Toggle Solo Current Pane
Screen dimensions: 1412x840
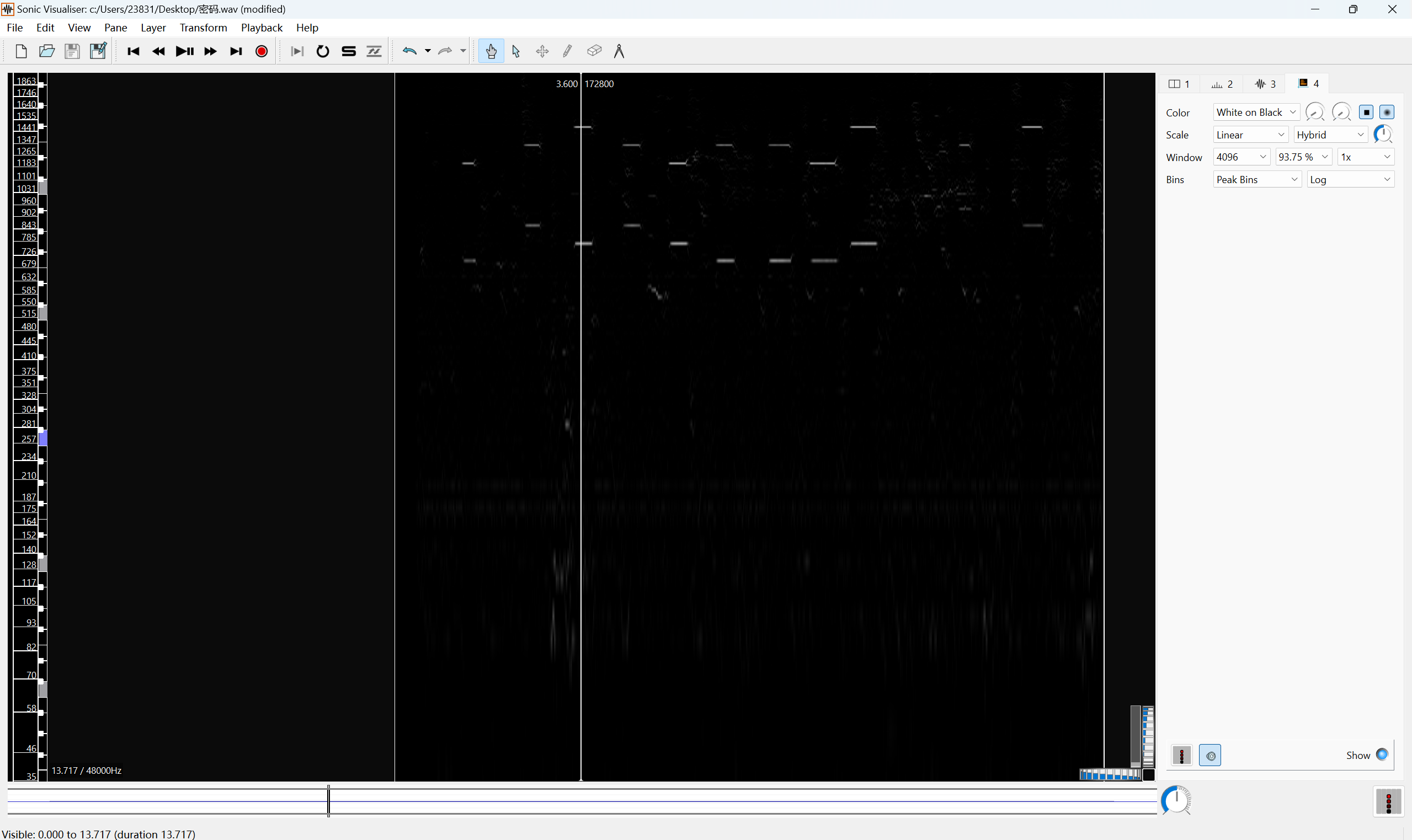click(x=349, y=51)
